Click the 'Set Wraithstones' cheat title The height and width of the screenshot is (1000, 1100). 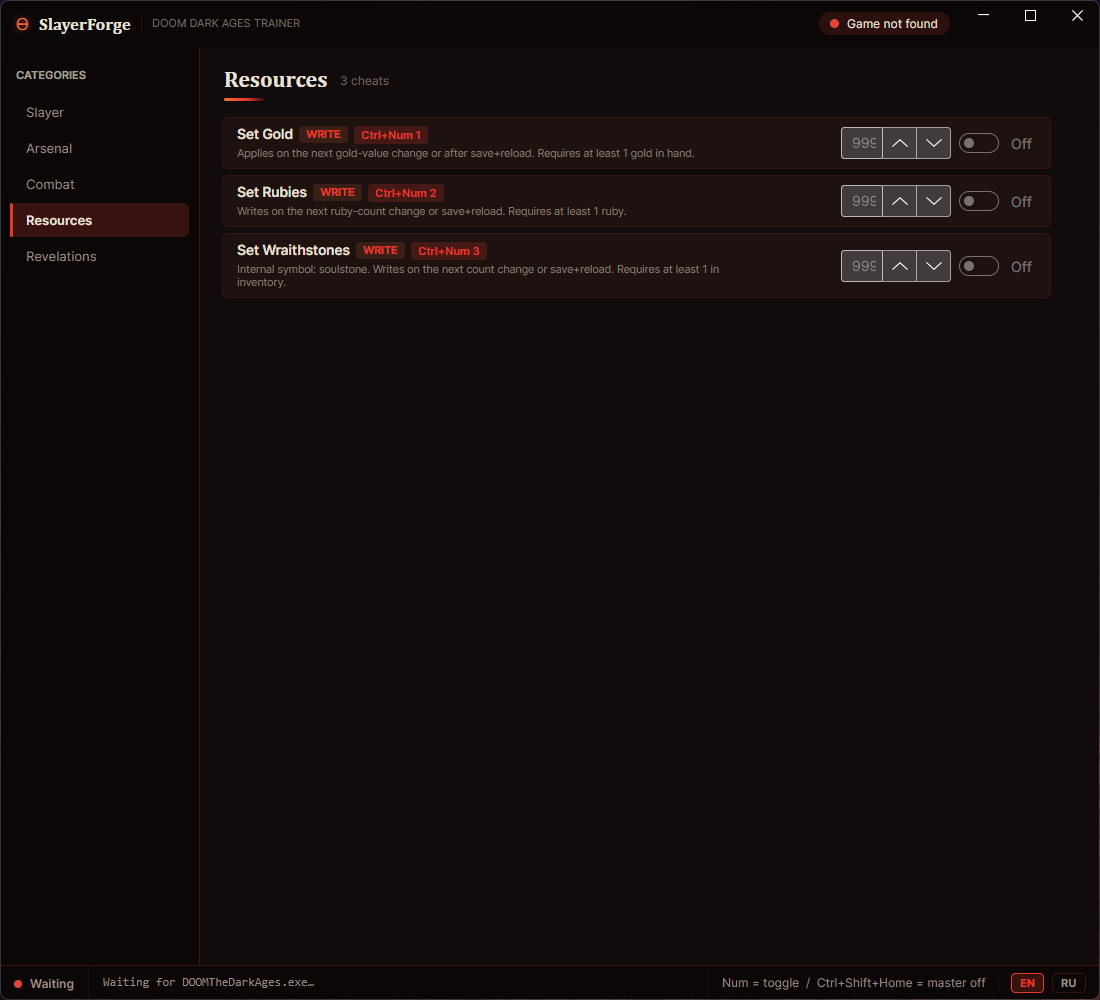coord(293,251)
